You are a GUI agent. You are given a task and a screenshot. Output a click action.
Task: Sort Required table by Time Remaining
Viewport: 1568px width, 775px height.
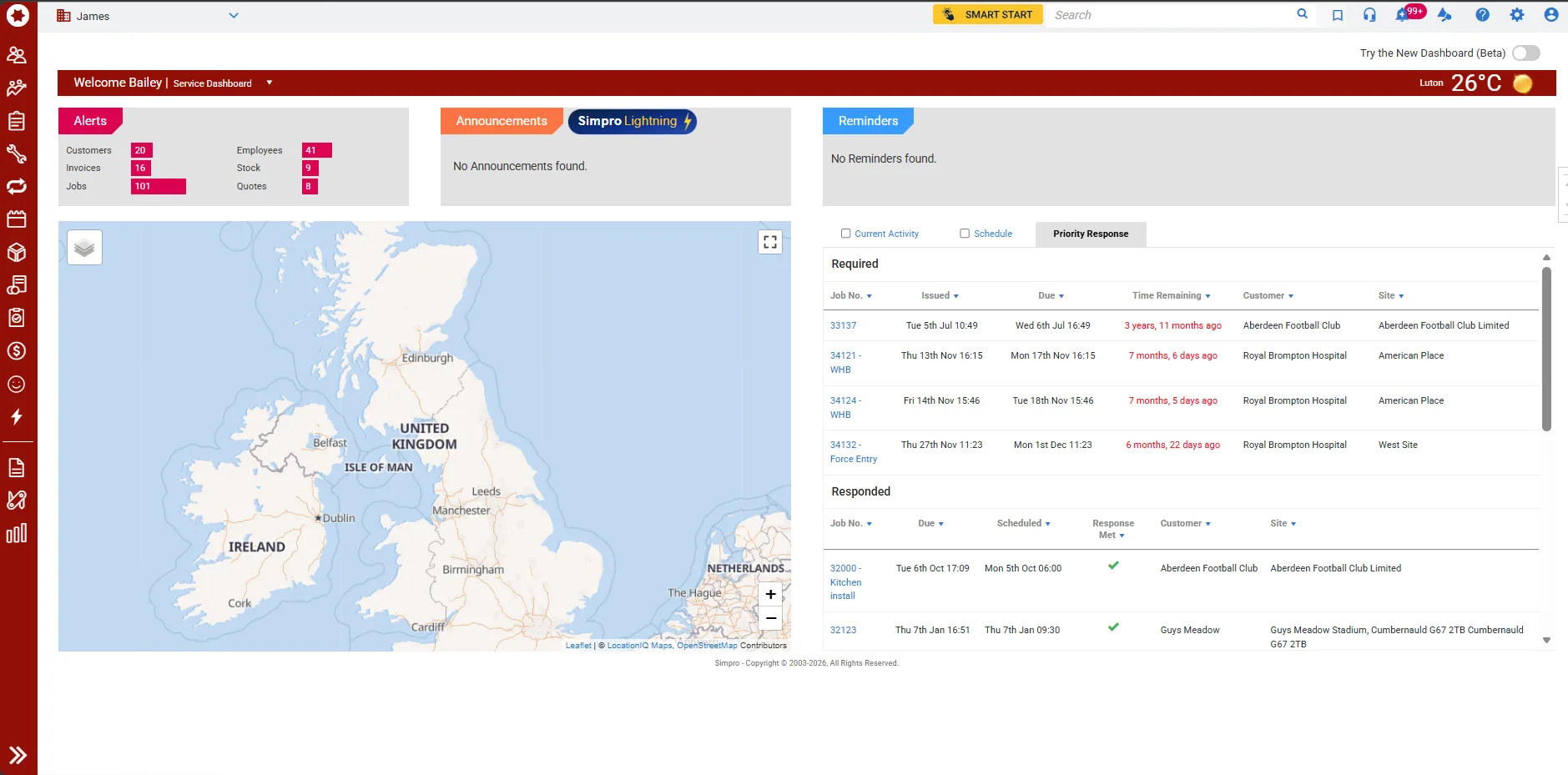[1171, 295]
